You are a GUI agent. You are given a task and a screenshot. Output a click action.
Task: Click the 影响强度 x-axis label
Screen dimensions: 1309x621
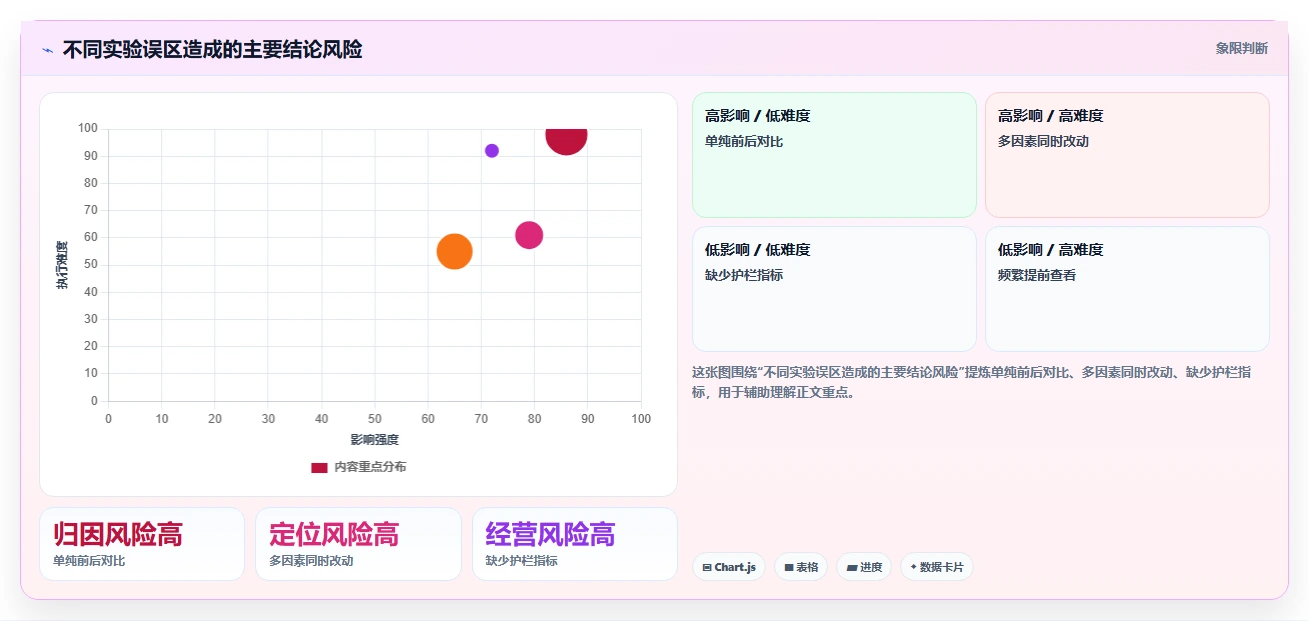[x=375, y=440]
